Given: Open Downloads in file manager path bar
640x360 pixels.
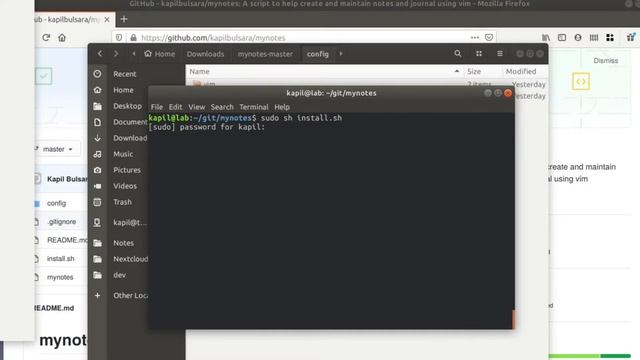Looking at the screenshot, I should pyautogui.click(x=205, y=54).
